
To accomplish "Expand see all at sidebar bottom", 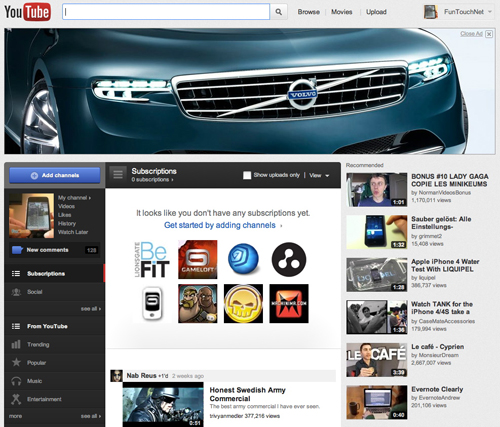I will pos(90,416).
